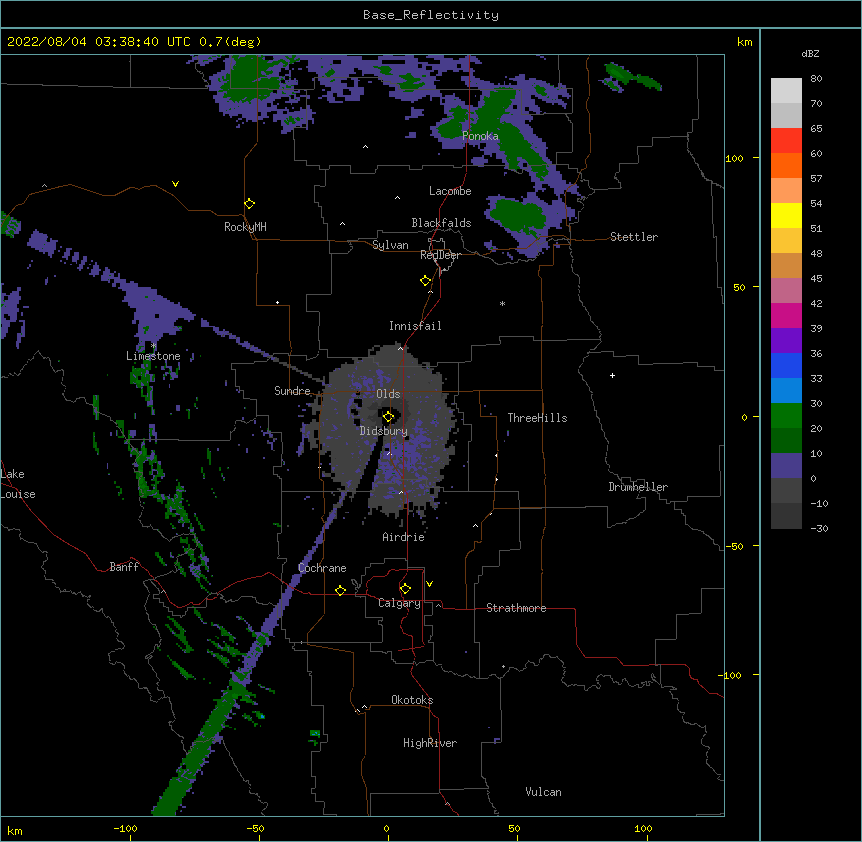
Task: Select the light gray 70-80 dBZ legend band
Action: (x=786, y=91)
